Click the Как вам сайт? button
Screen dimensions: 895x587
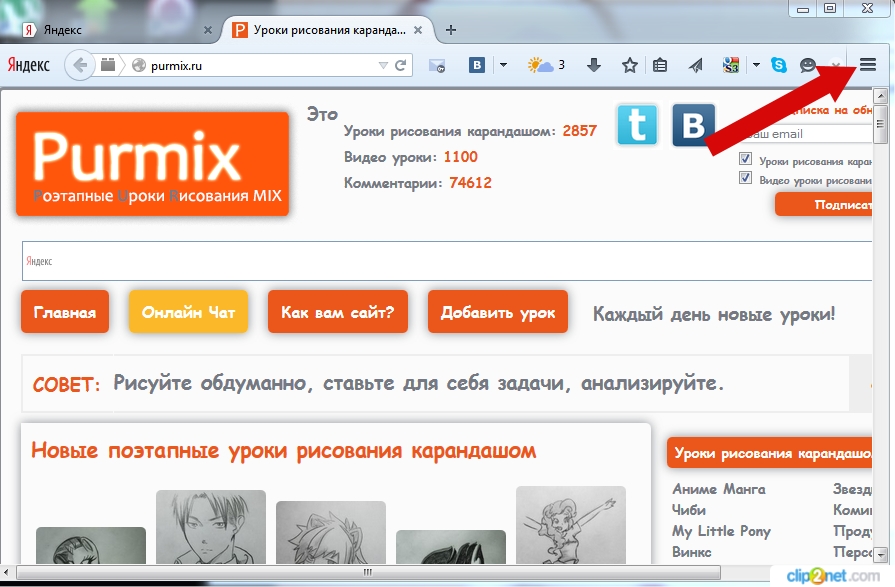[338, 312]
